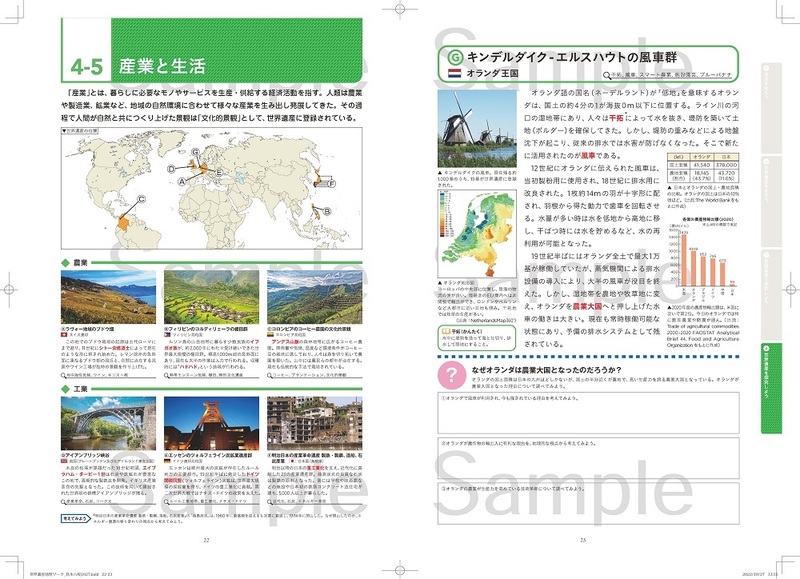The image size is (800, 579).
Task: Click page number 23
Action: tap(583, 540)
